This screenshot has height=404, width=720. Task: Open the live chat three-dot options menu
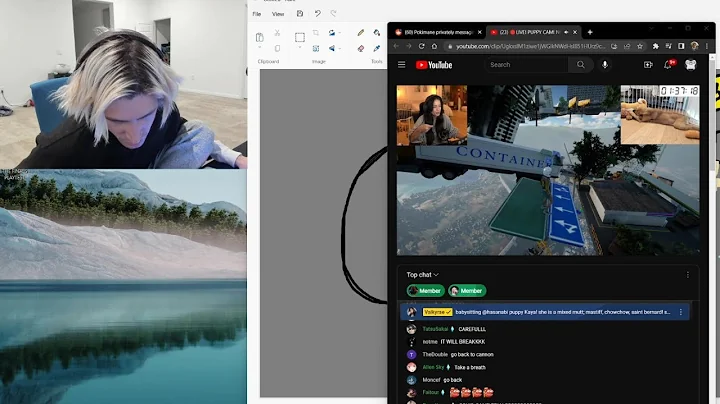(688, 275)
